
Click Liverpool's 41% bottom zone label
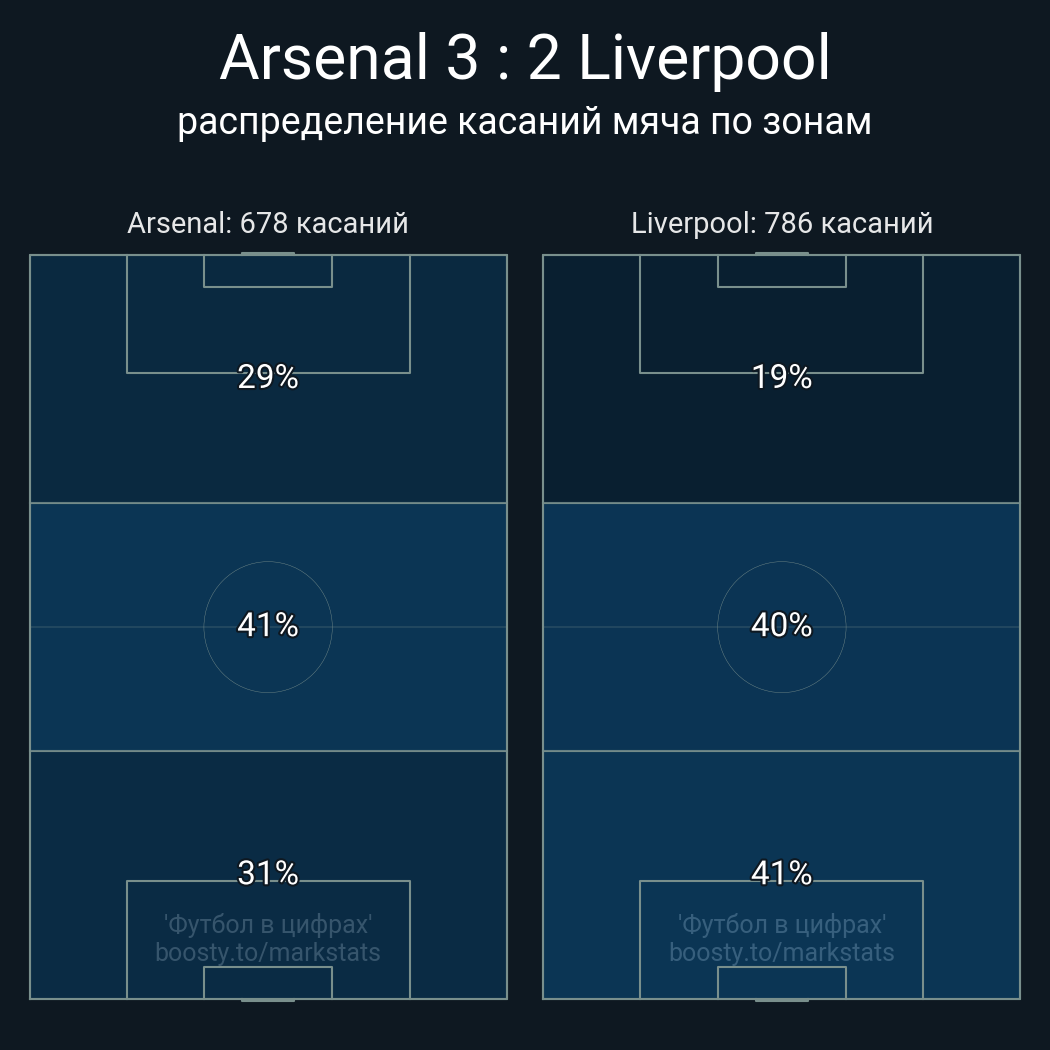782,873
